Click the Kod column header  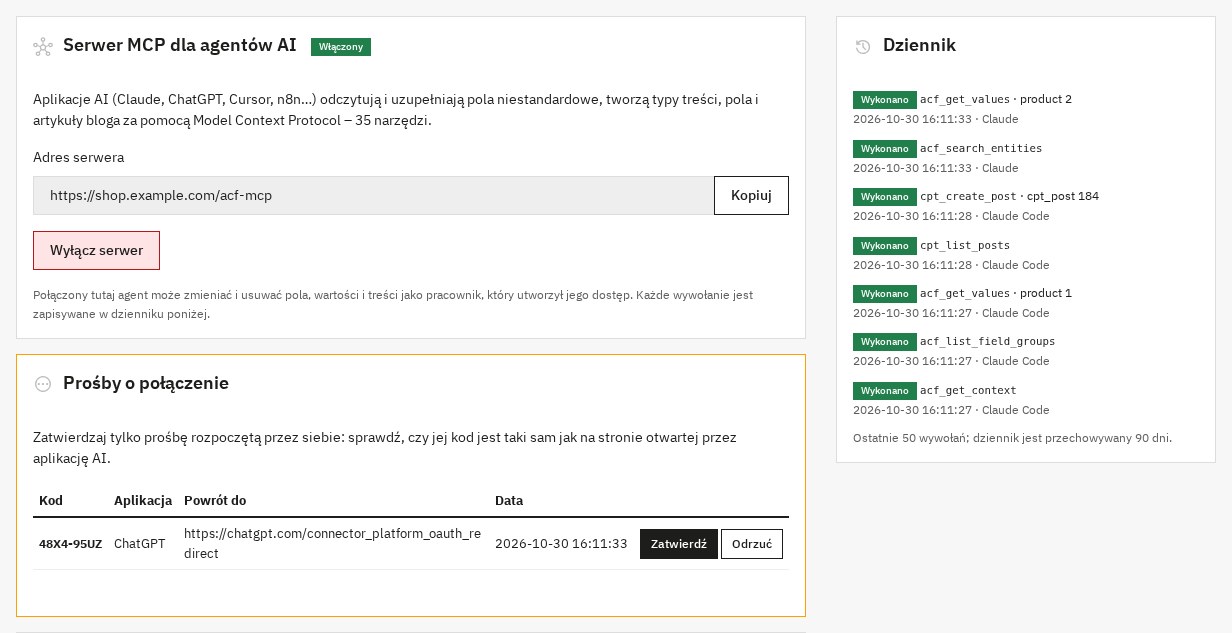[x=50, y=500]
